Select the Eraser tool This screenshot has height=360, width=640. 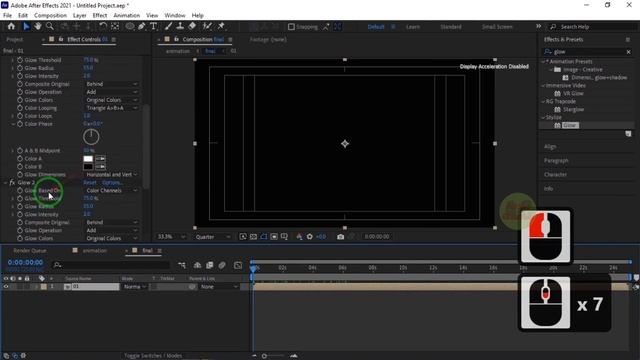pyautogui.click(x=192, y=27)
